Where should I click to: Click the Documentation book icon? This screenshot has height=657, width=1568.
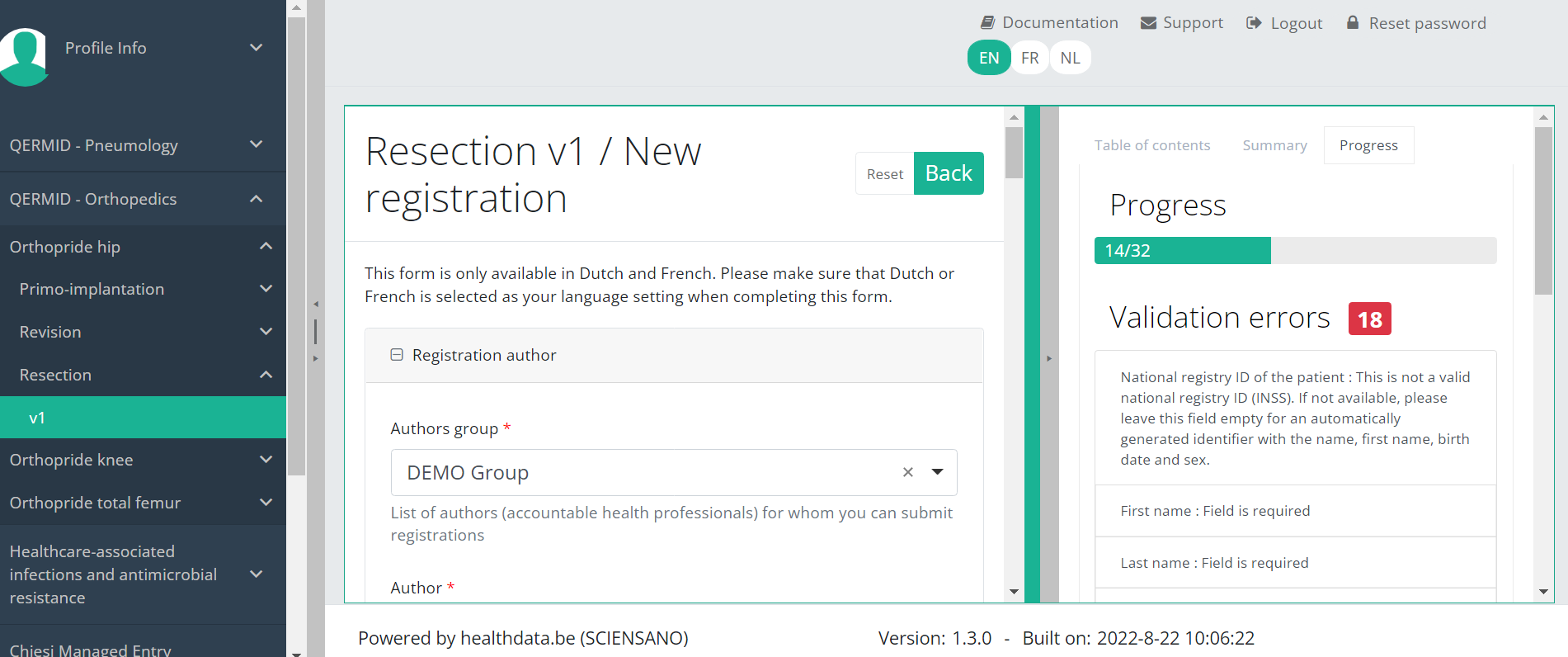coord(987,23)
